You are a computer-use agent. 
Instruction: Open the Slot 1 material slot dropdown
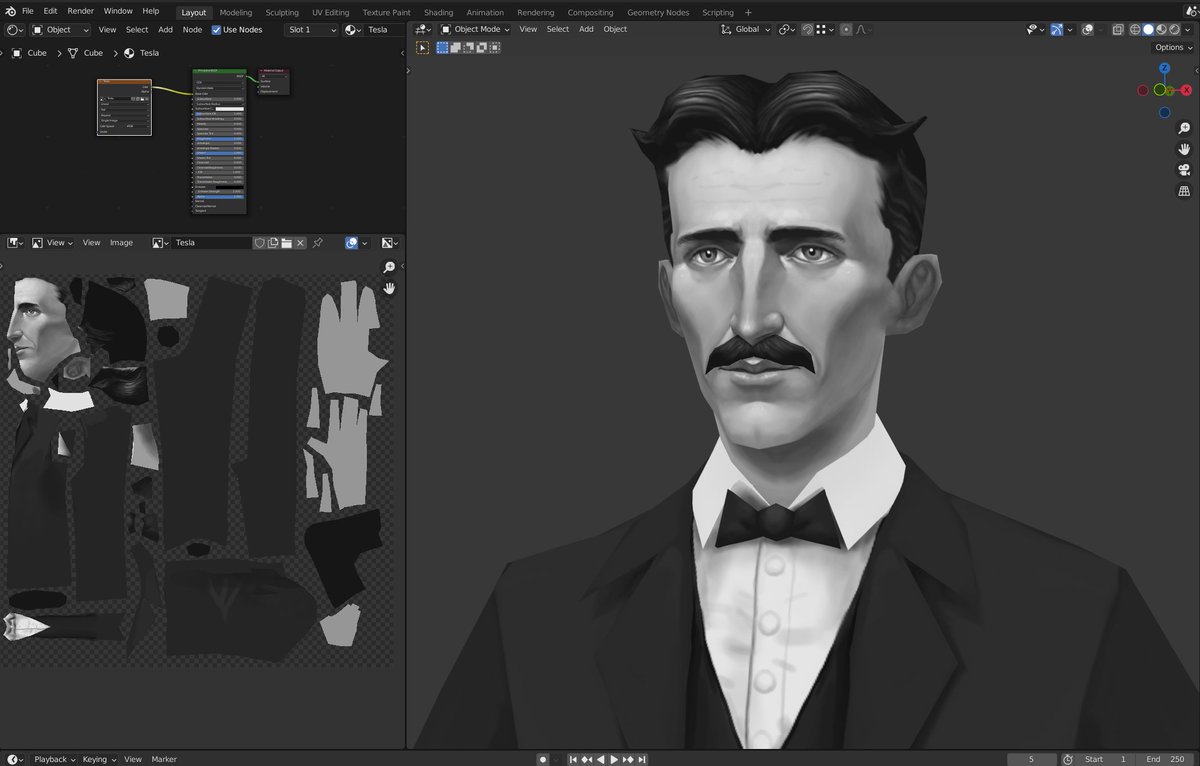click(311, 30)
